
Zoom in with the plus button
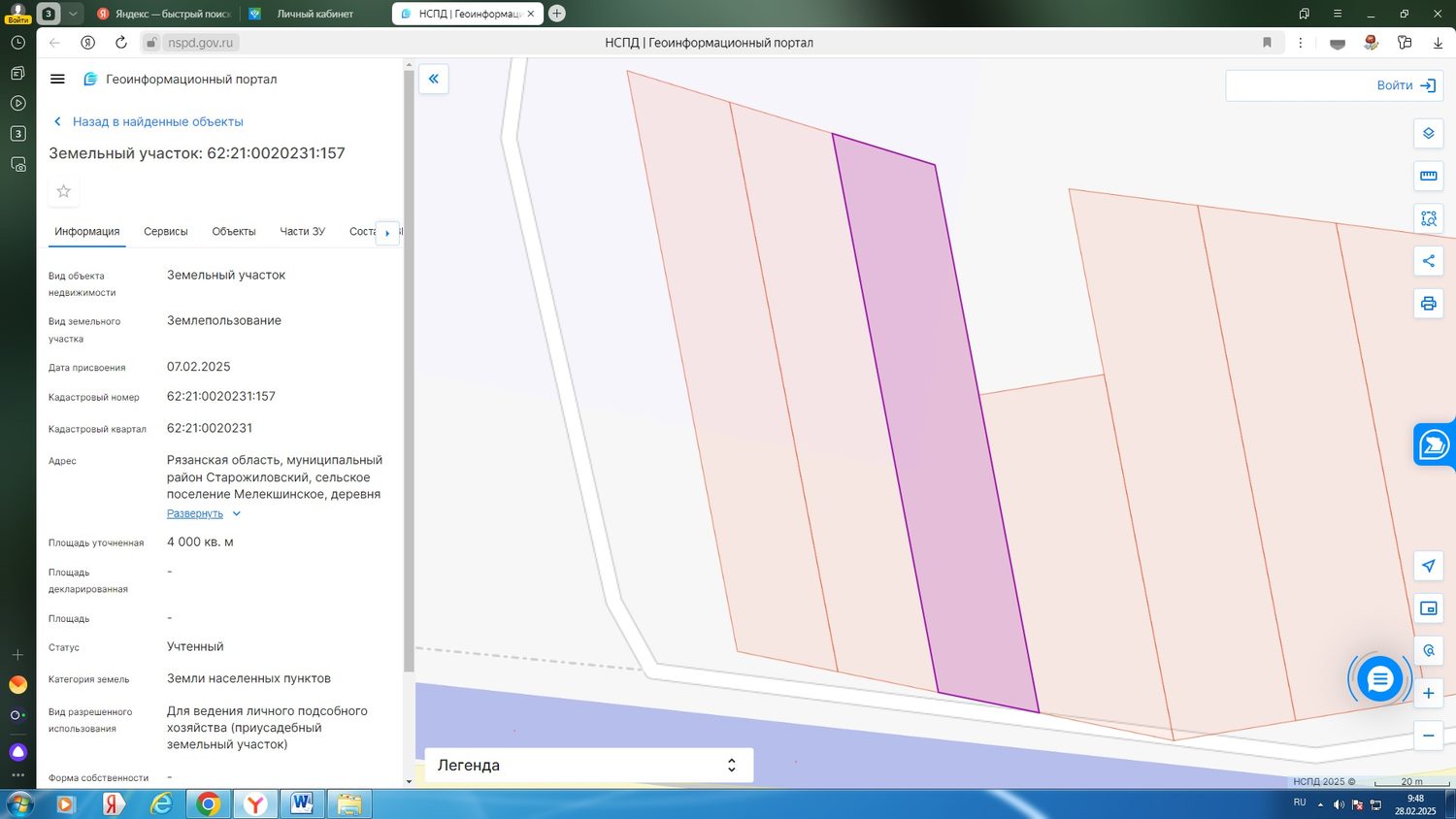[x=1428, y=693]
